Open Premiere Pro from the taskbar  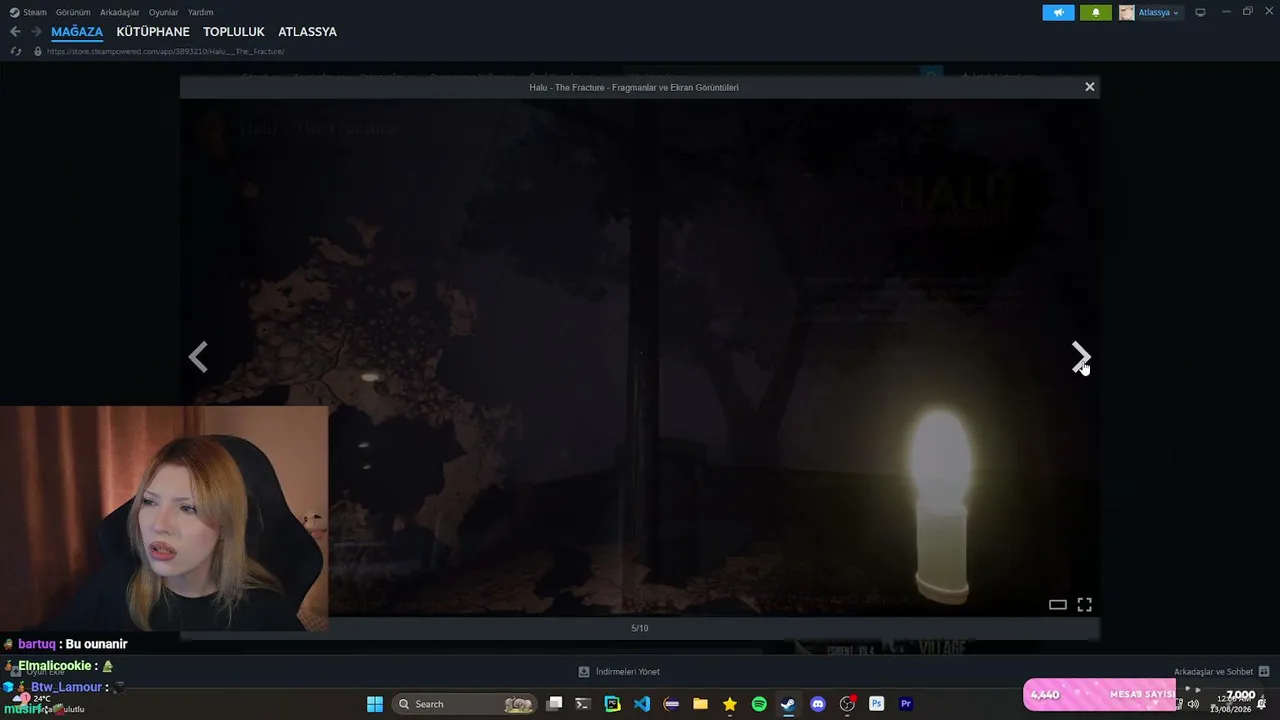point(906,704)
